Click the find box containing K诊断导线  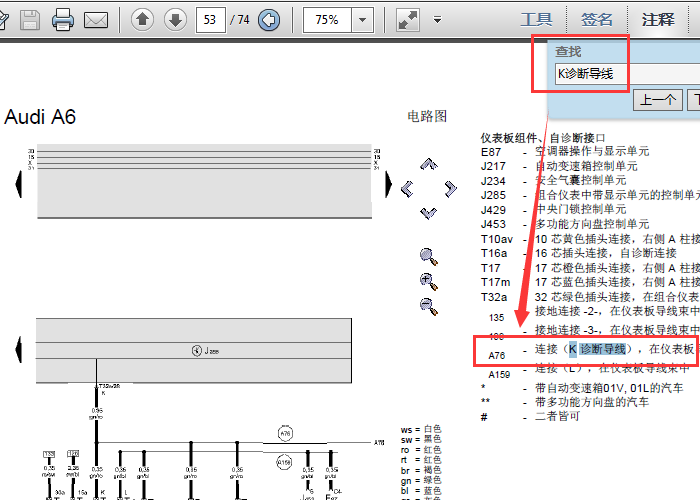tap(627, 74)
